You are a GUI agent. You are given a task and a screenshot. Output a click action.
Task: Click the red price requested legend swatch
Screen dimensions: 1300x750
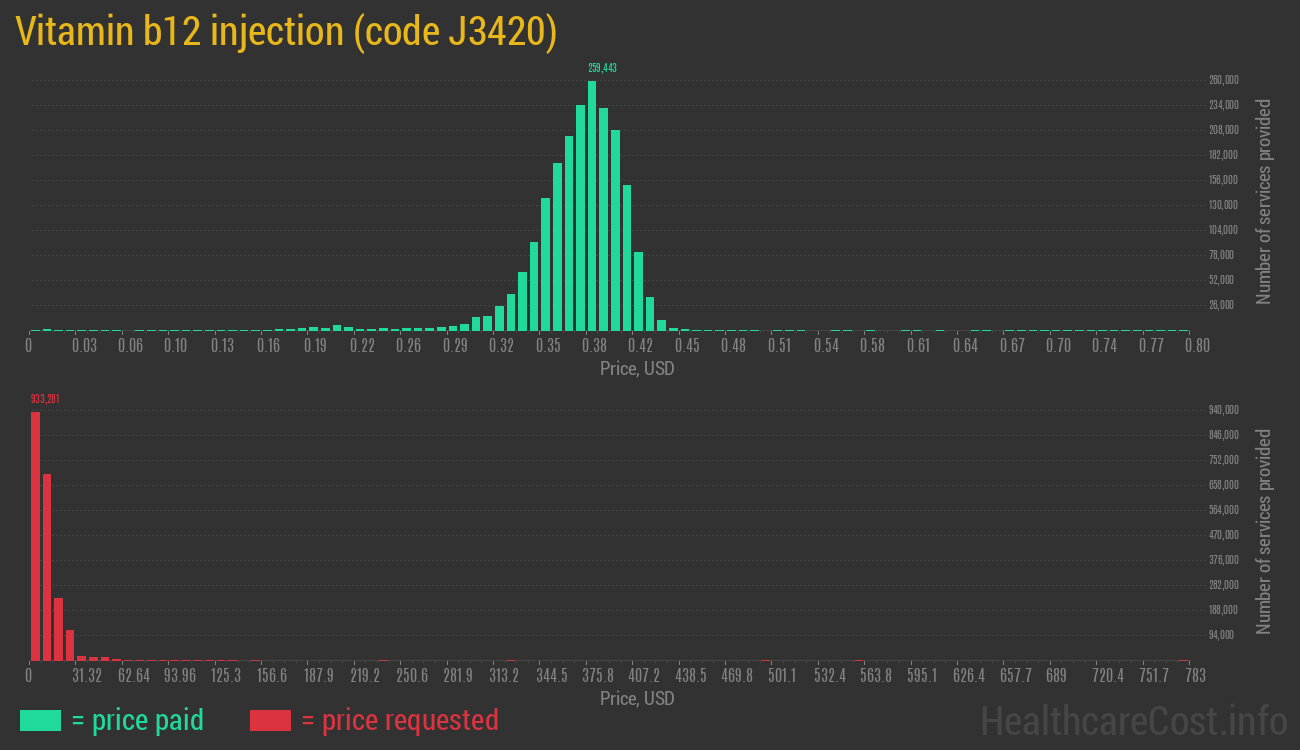(x=270, y=720)
